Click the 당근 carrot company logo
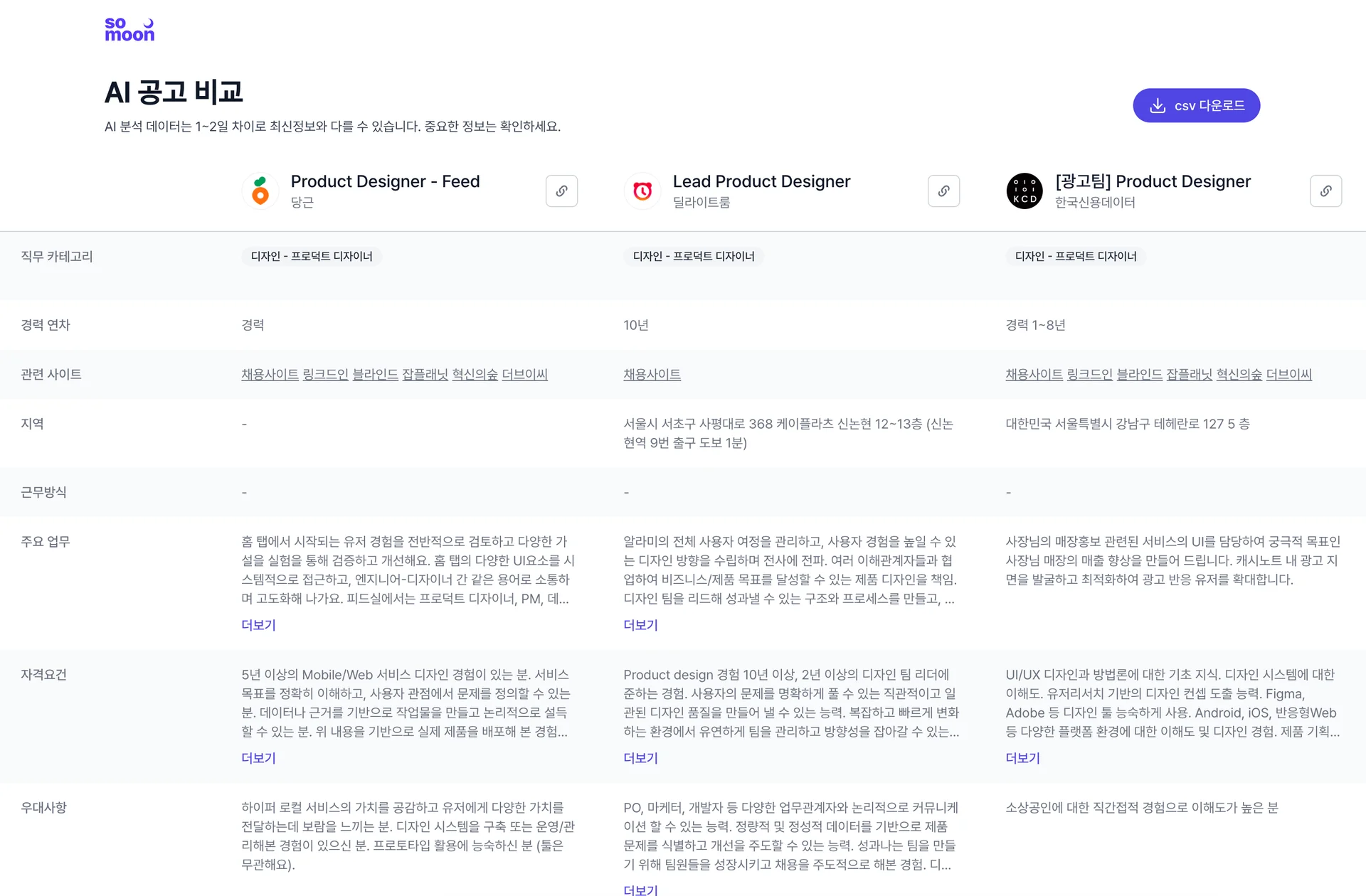 260,191
